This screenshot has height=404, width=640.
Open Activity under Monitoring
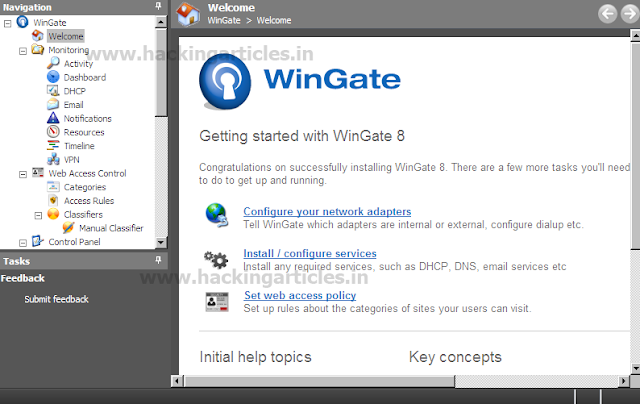pos(78,63)
